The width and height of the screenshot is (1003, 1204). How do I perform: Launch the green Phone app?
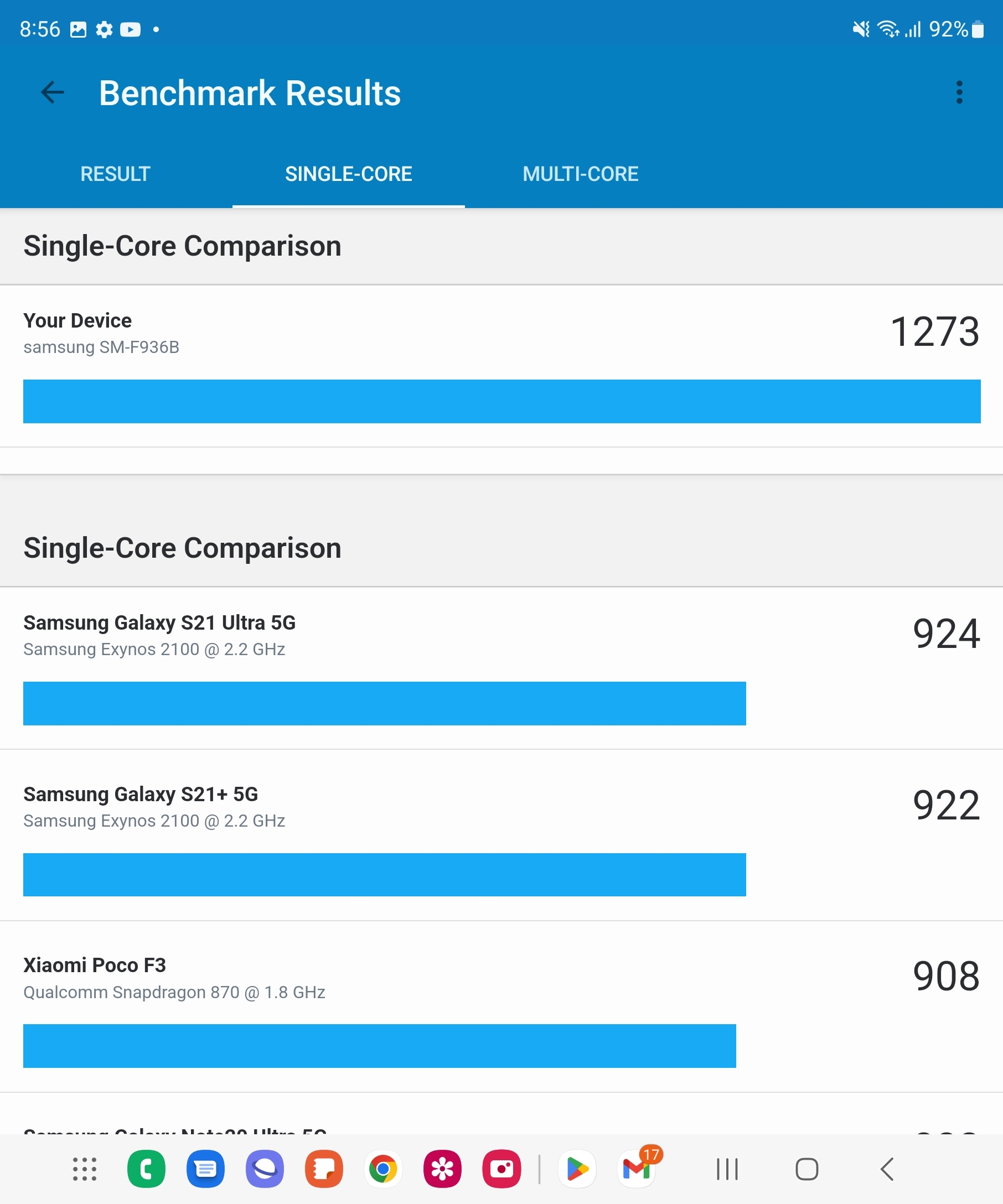pos(146,1169)
